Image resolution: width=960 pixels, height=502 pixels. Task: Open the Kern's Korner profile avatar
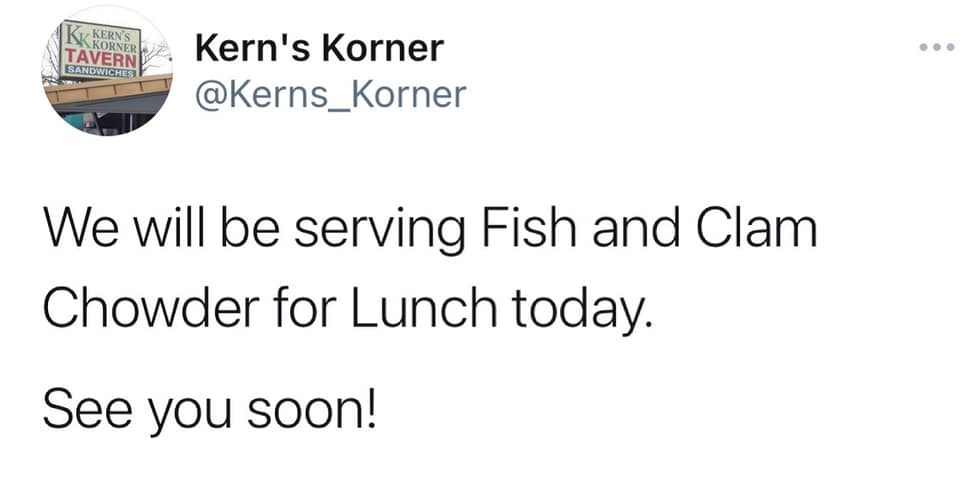(x=107, y=71)
